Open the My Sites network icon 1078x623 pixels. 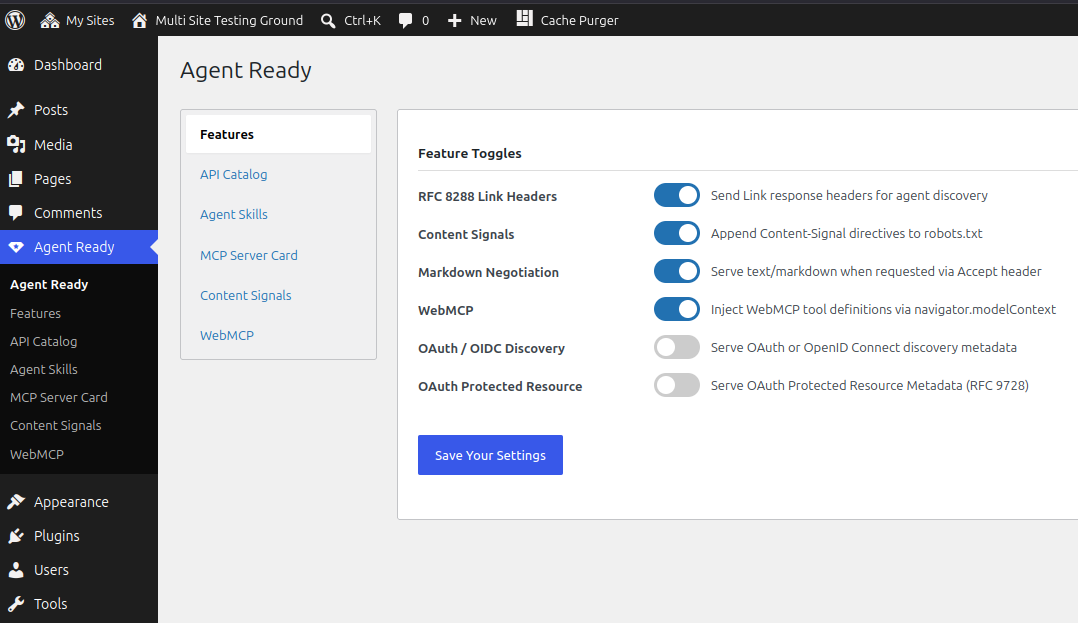click(50, 21)
